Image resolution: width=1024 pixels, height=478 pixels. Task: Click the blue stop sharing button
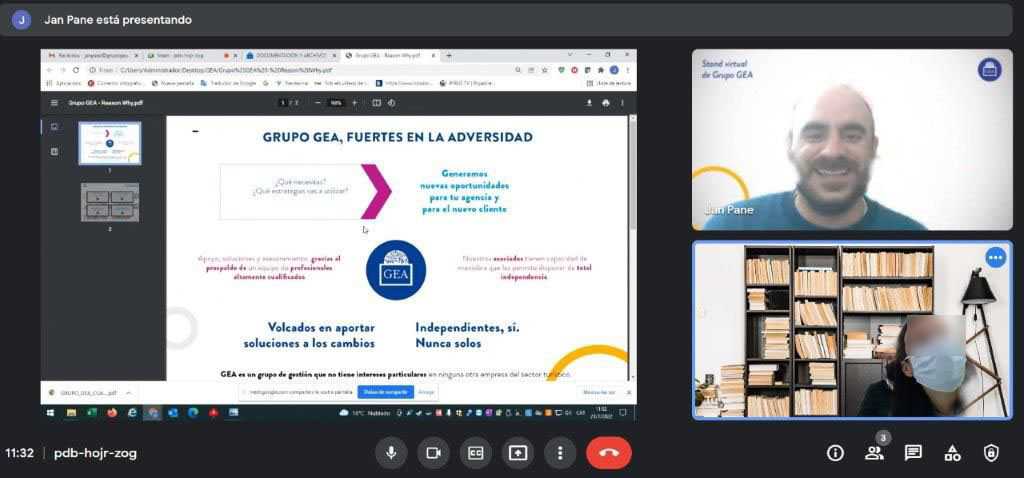point(385,392)
